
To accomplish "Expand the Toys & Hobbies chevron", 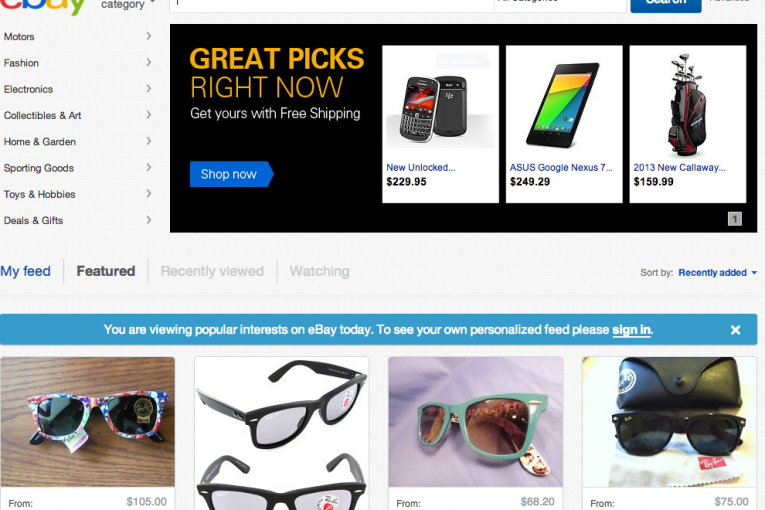I will pos(149,194).
